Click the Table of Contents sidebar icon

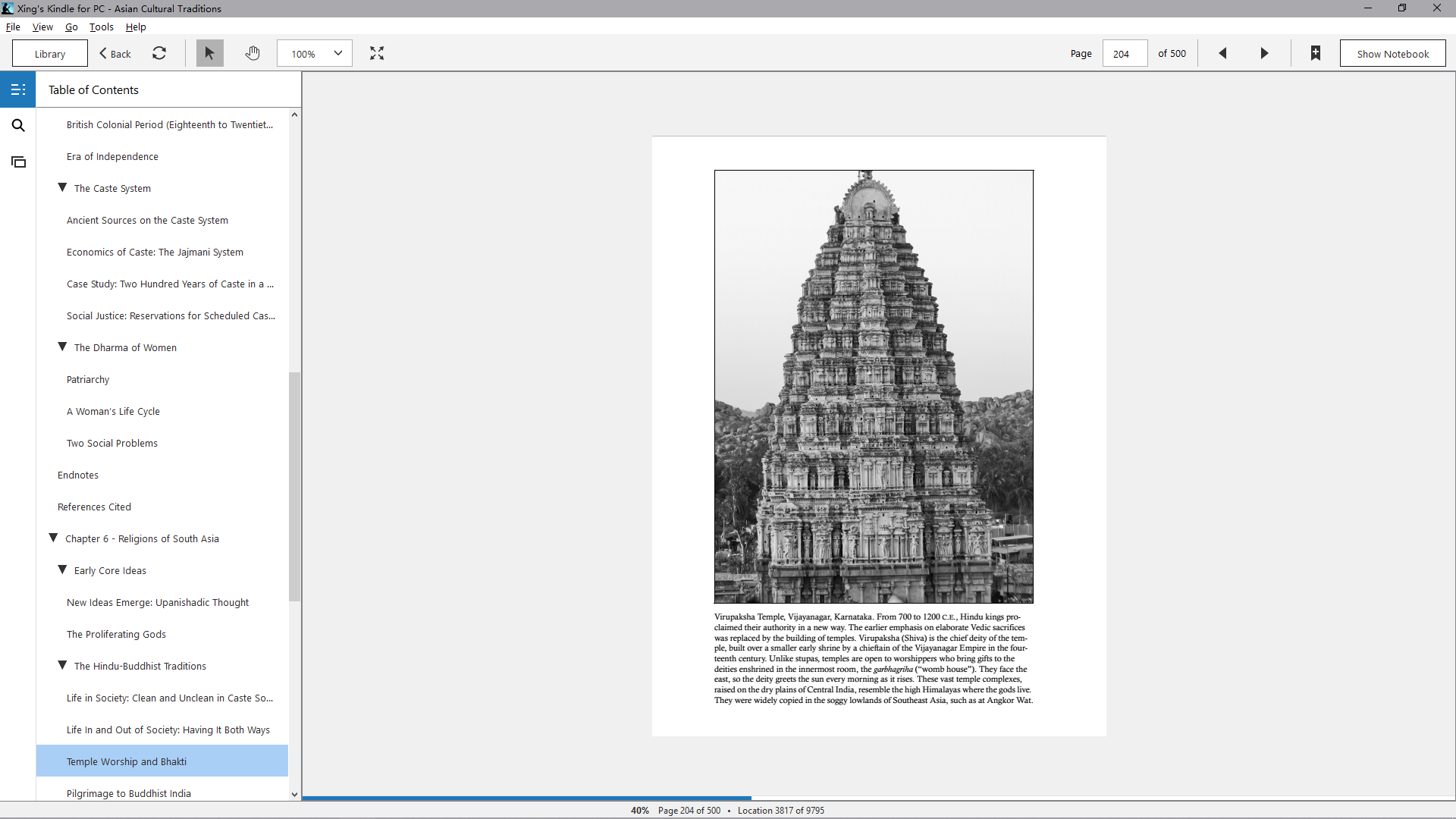(18, 89)
